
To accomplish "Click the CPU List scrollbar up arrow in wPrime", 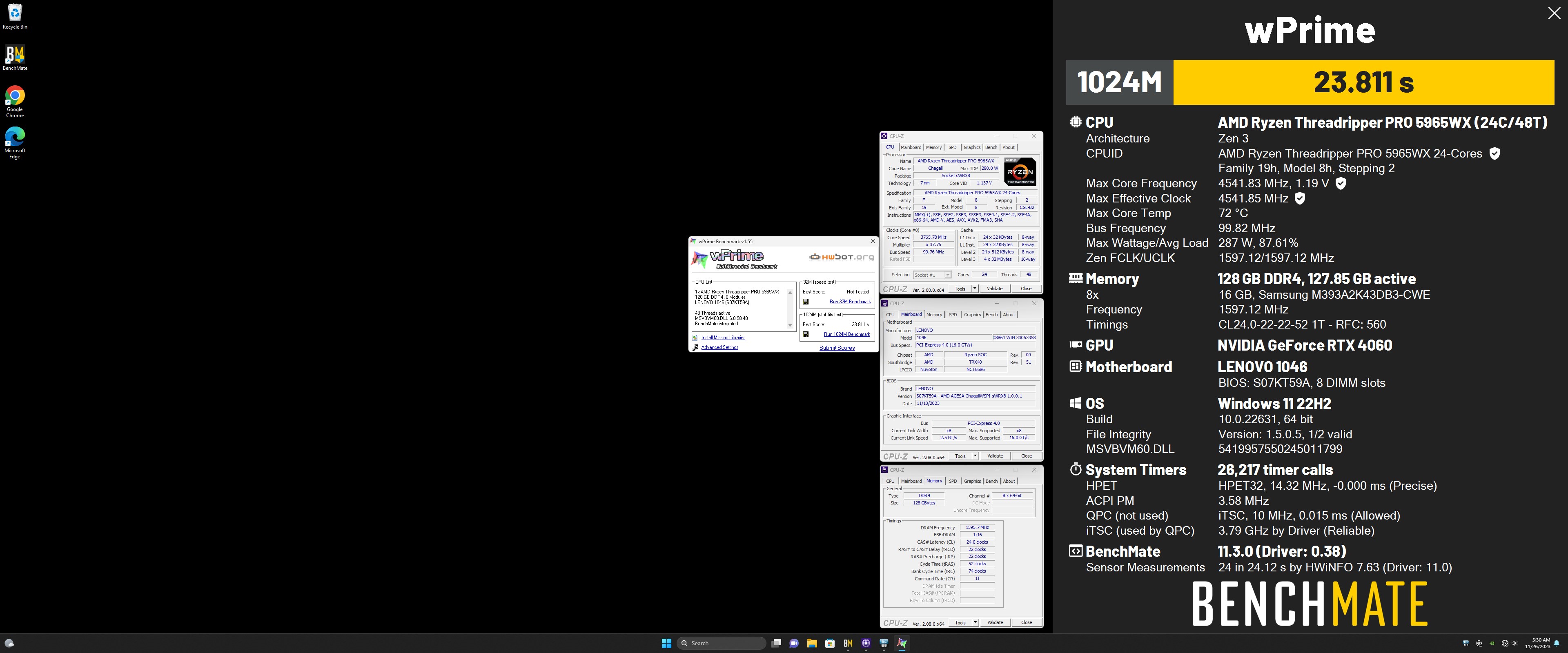I will click(790, 293).
